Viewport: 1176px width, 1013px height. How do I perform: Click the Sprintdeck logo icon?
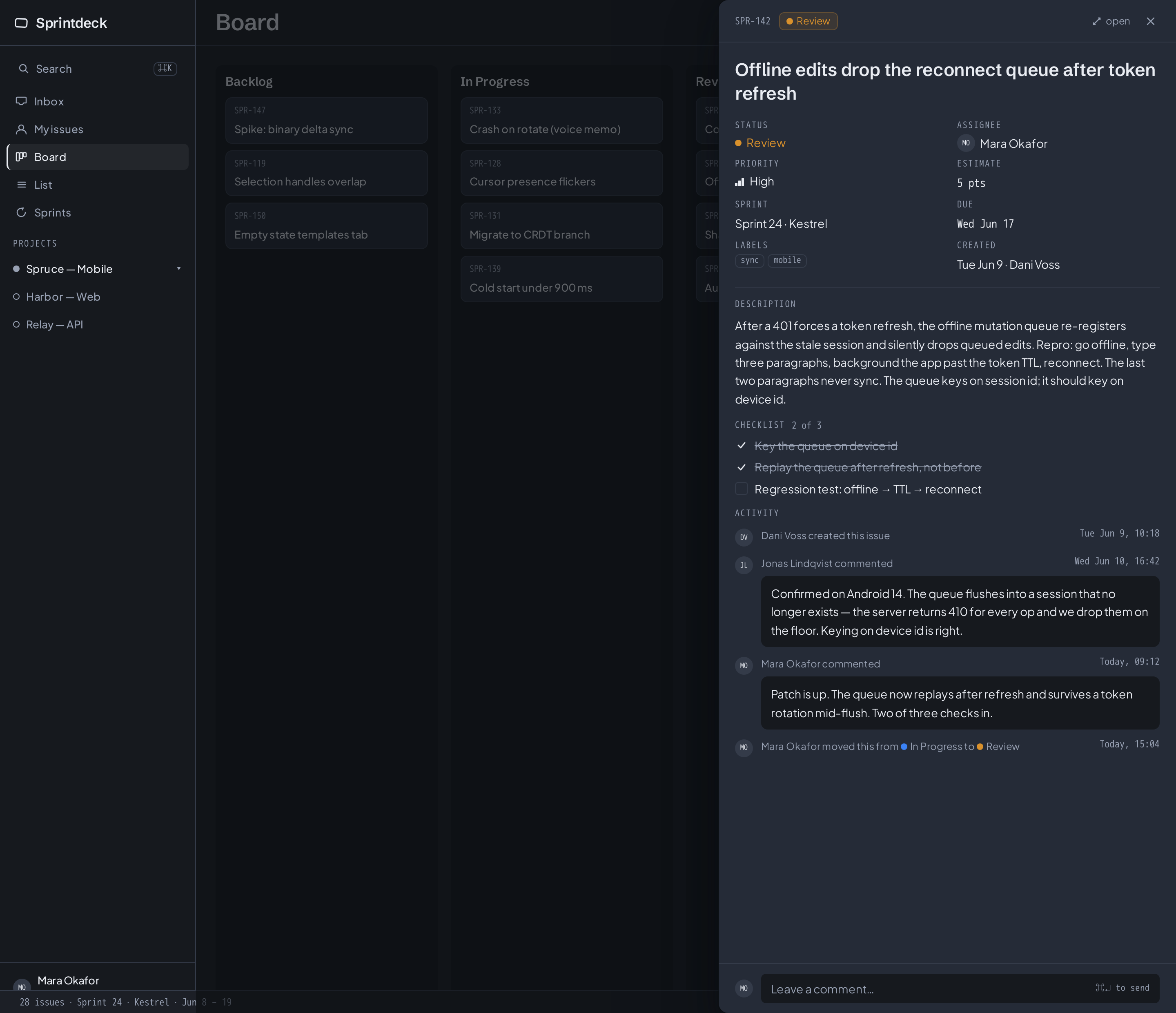[21, 23]
